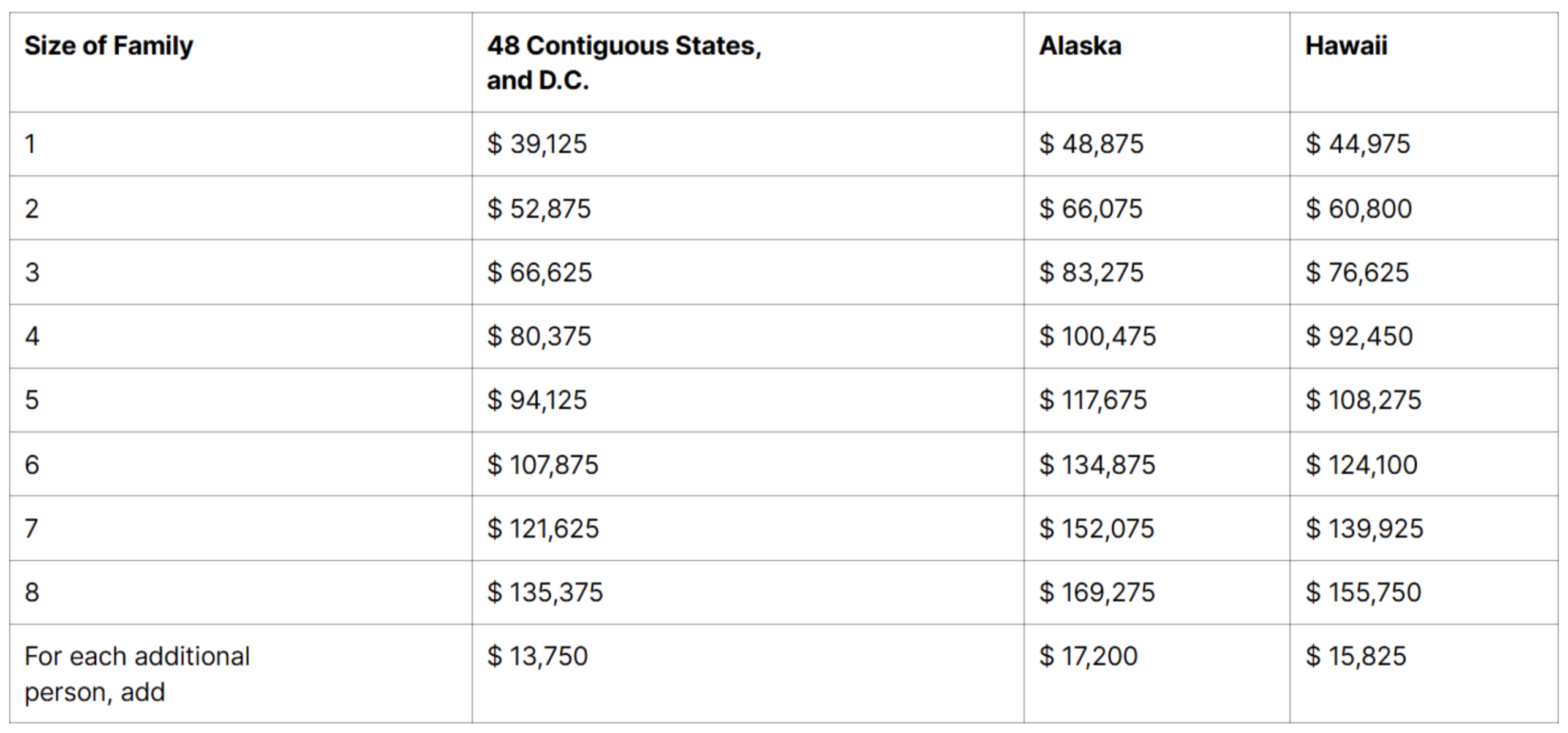The width and height of the screenshot is (1568, 733).
Task: Select Hawaii amount $ 44,975
Action: click(1357, 144)
